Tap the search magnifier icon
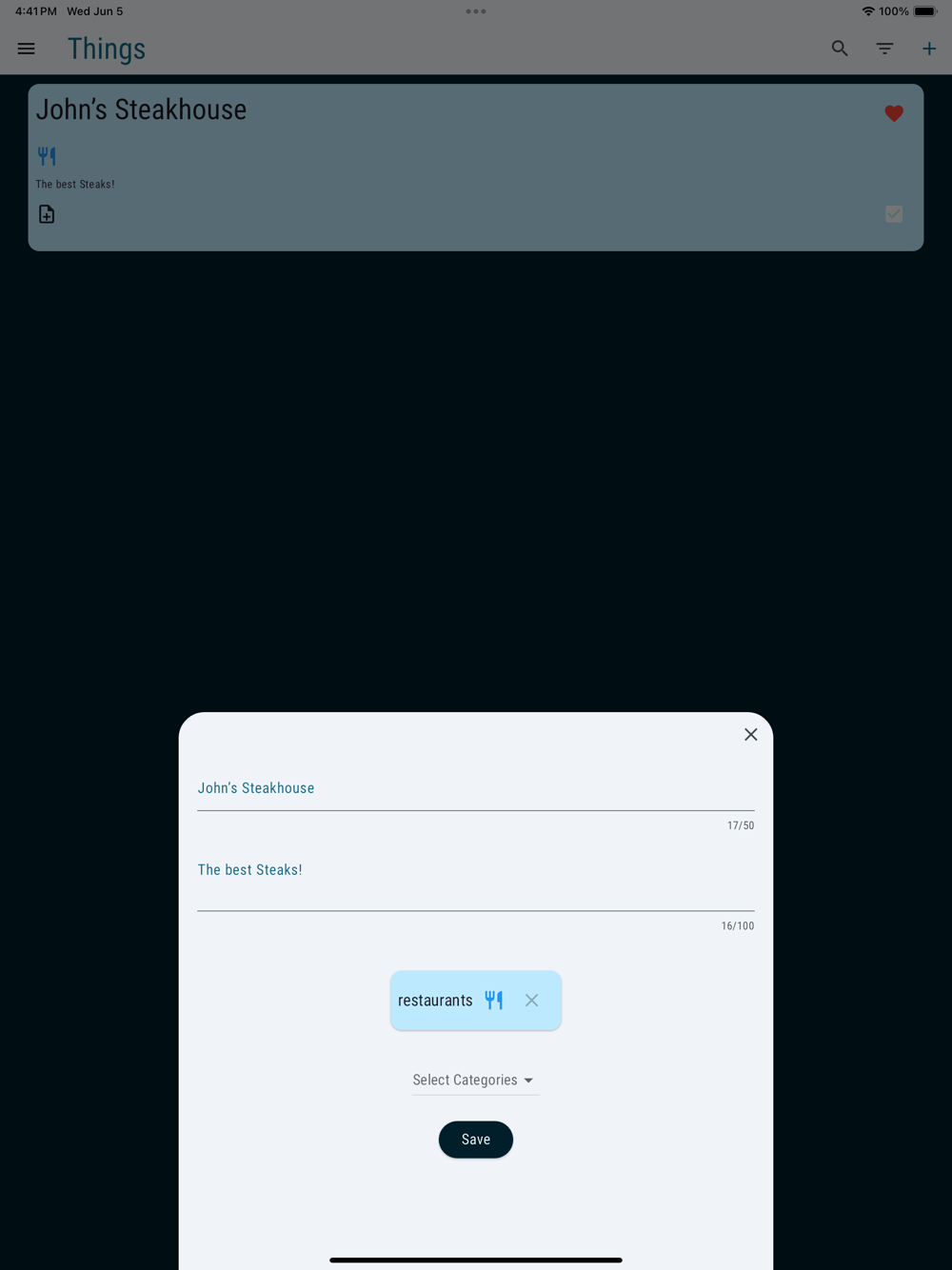The image size is (952, 1270). tap(840, 49)
